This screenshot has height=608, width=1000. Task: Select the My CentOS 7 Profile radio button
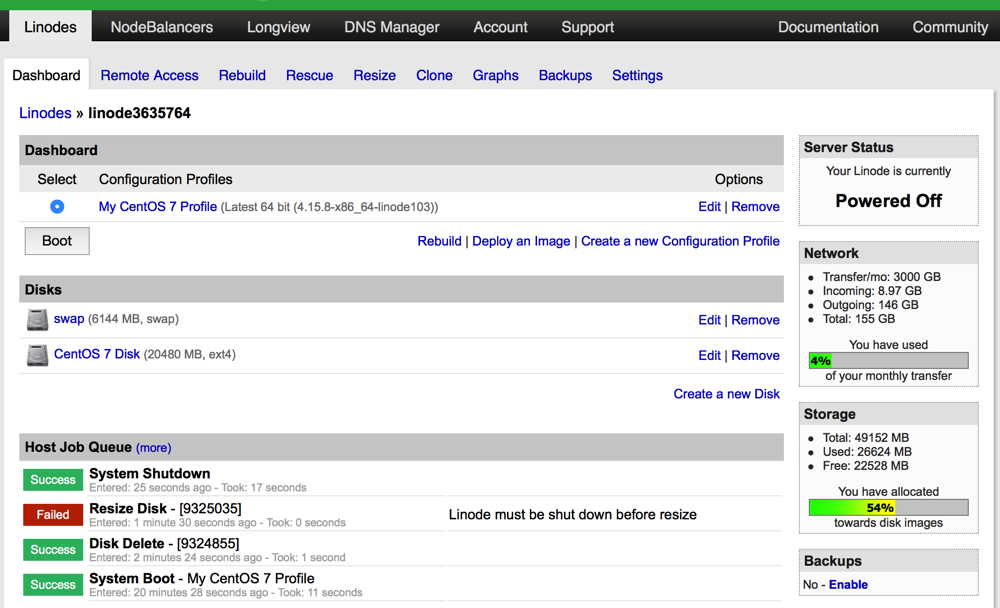57,207
